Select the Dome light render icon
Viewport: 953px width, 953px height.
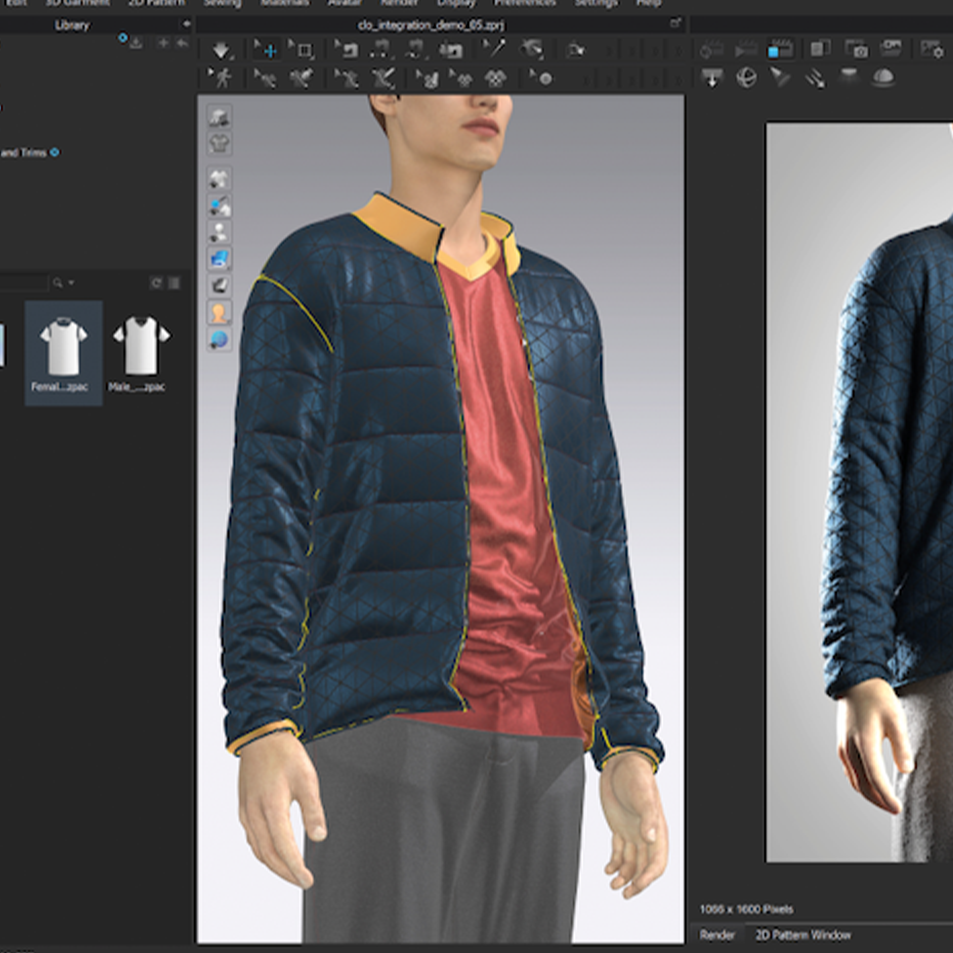882,77
